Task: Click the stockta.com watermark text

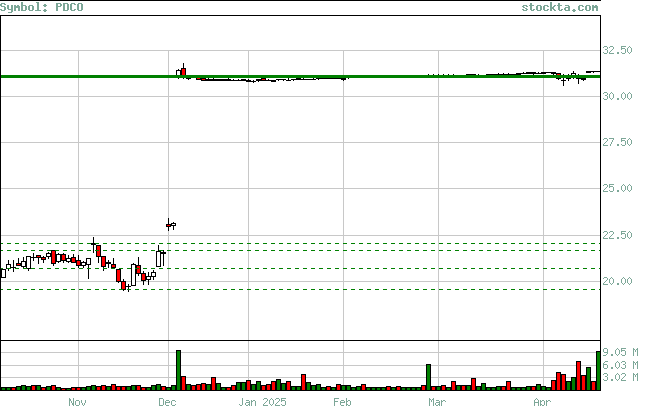Action: (x=559, y=7)
